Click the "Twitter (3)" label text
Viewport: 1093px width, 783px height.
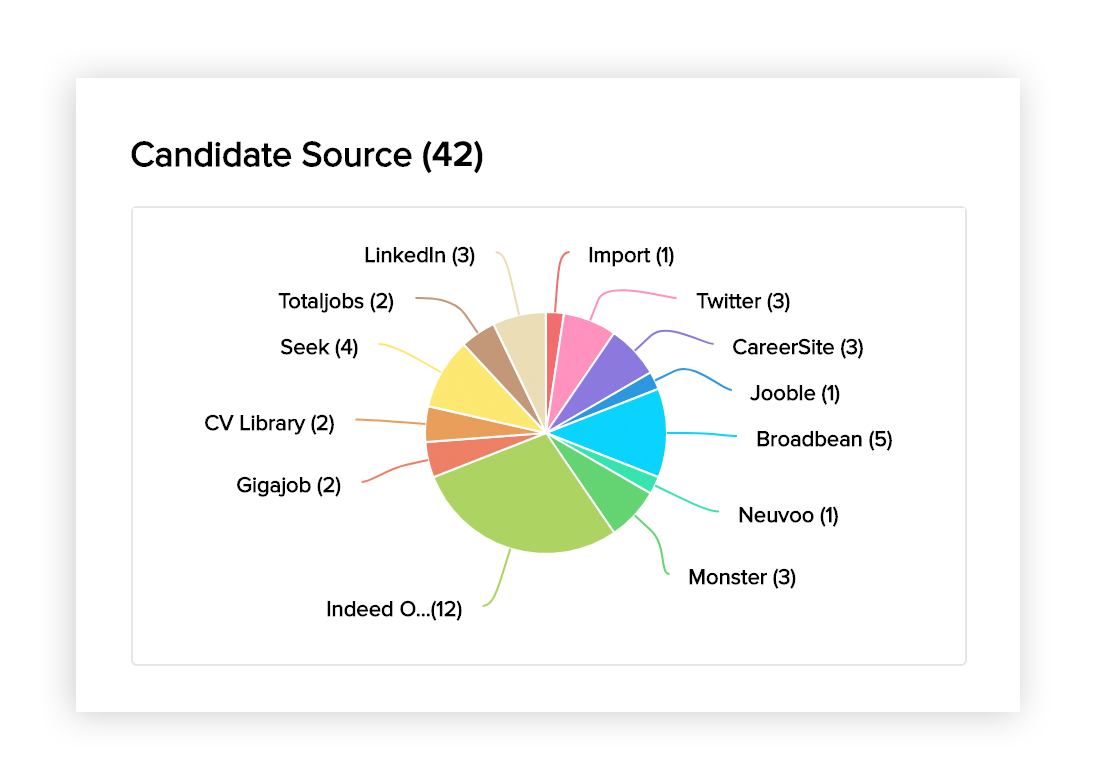point(743,301)
